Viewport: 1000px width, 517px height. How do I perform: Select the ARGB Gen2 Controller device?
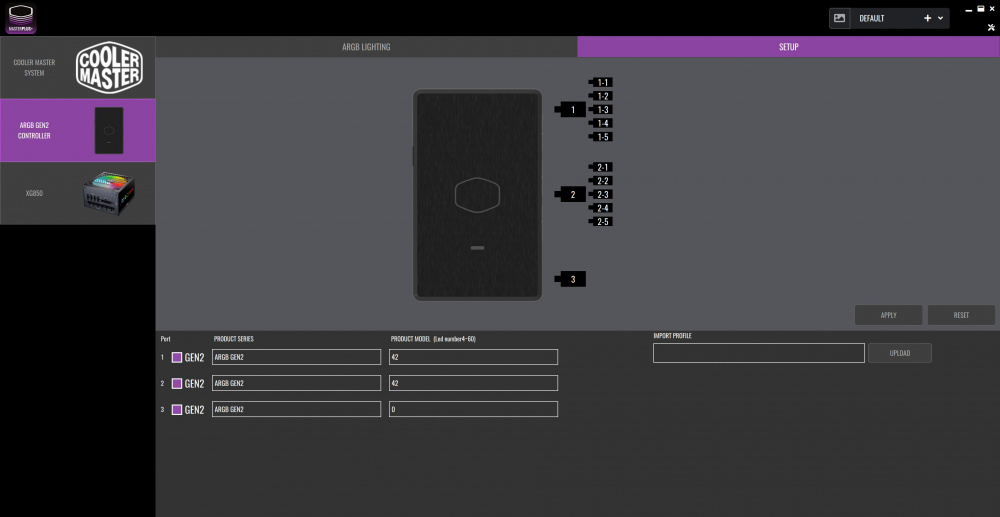pyautogui.click(x=78, y=130)
